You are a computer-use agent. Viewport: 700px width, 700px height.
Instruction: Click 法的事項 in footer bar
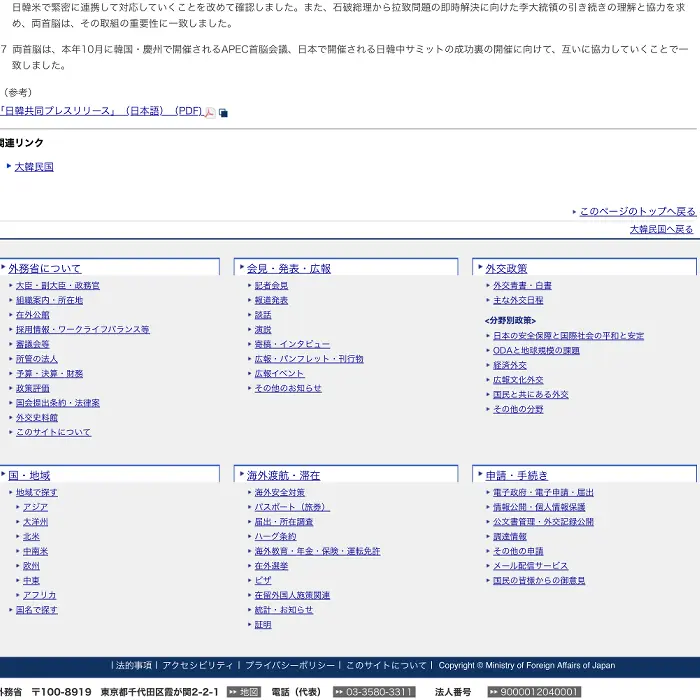(134, 666)
